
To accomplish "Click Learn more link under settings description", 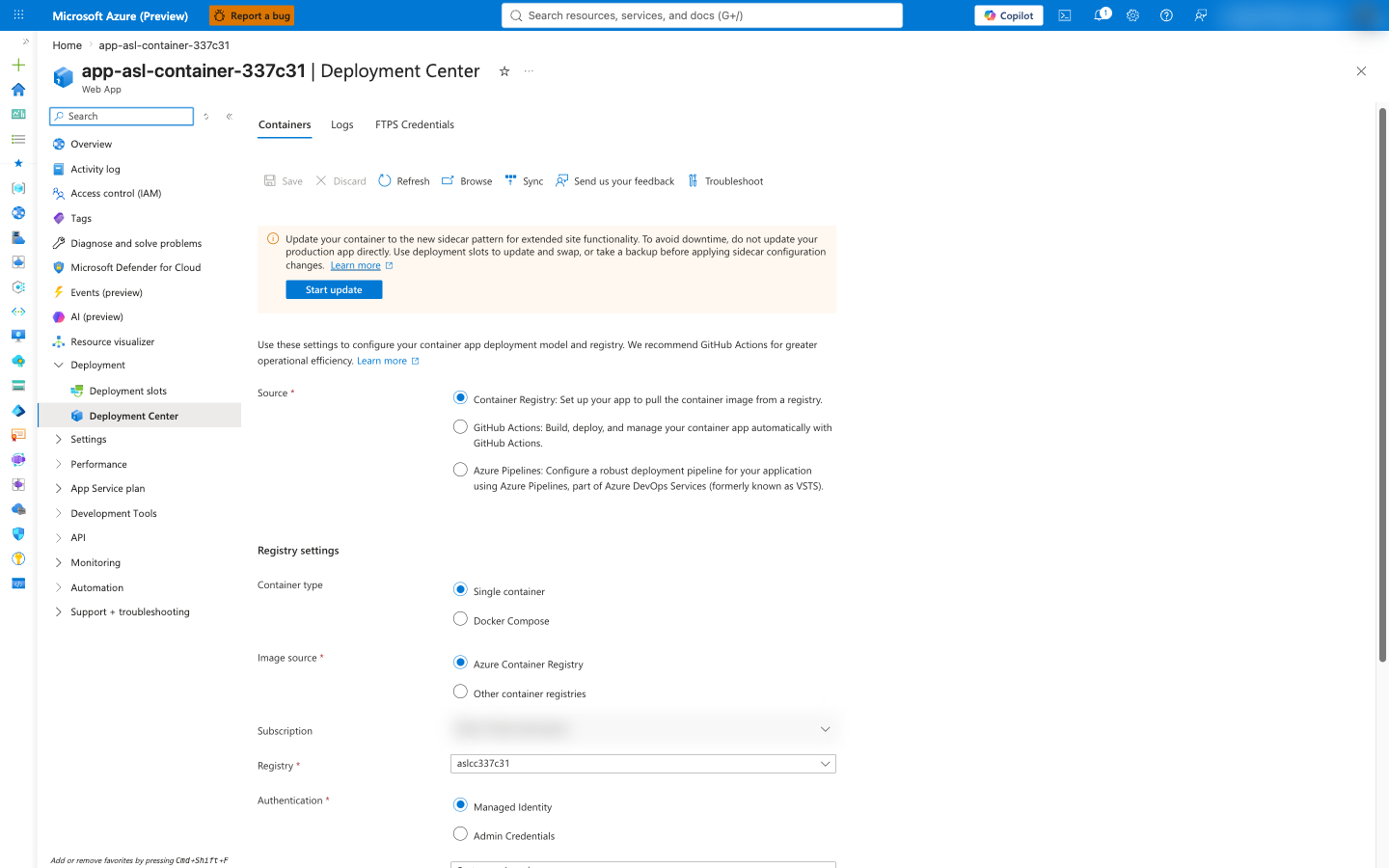I will click(382, 361).
